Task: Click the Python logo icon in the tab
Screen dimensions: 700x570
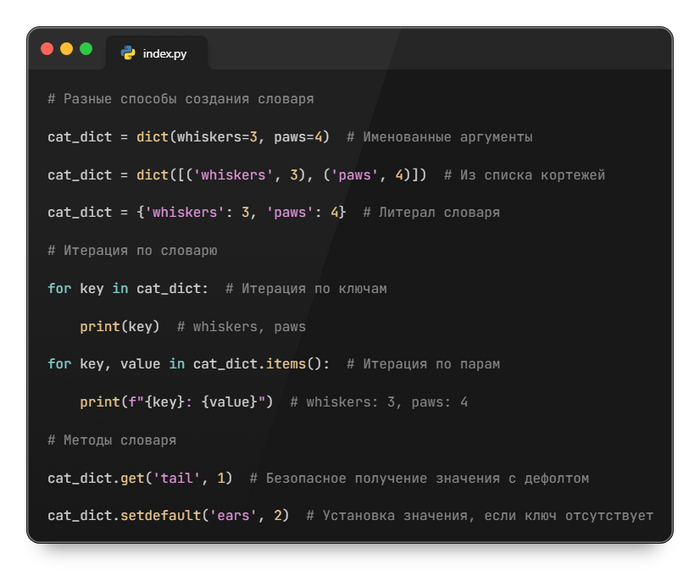Action: (x=128, y=53)
